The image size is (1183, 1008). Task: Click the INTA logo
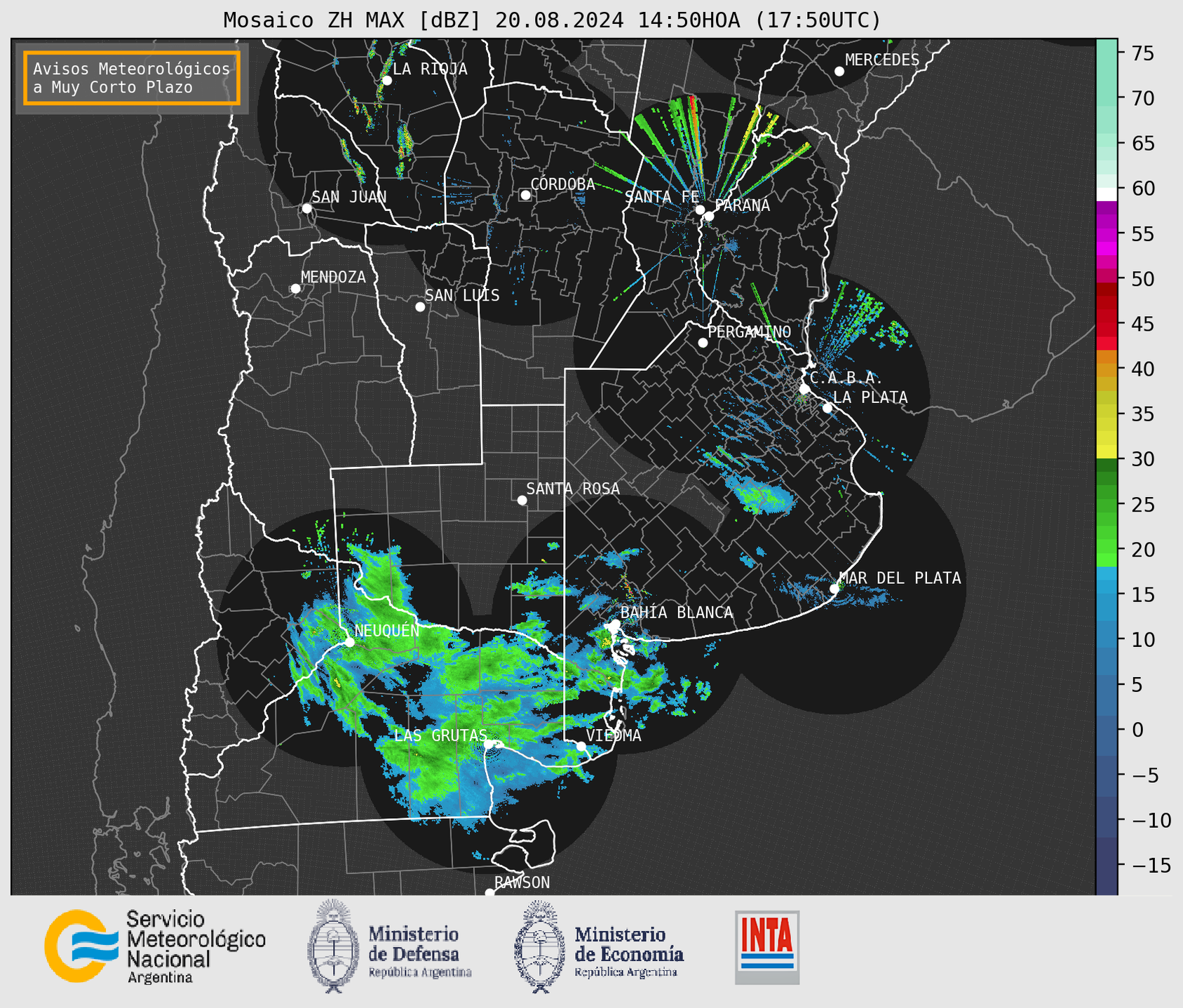pos(767,947)
